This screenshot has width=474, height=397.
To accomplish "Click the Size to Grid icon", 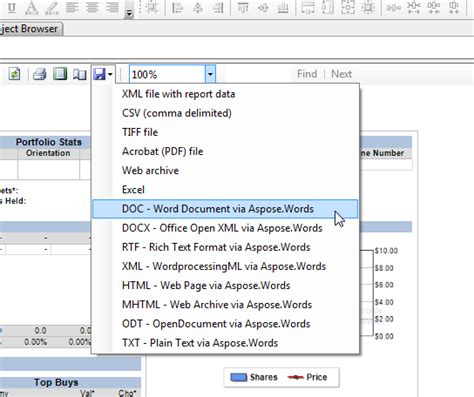I will point(368,8).
